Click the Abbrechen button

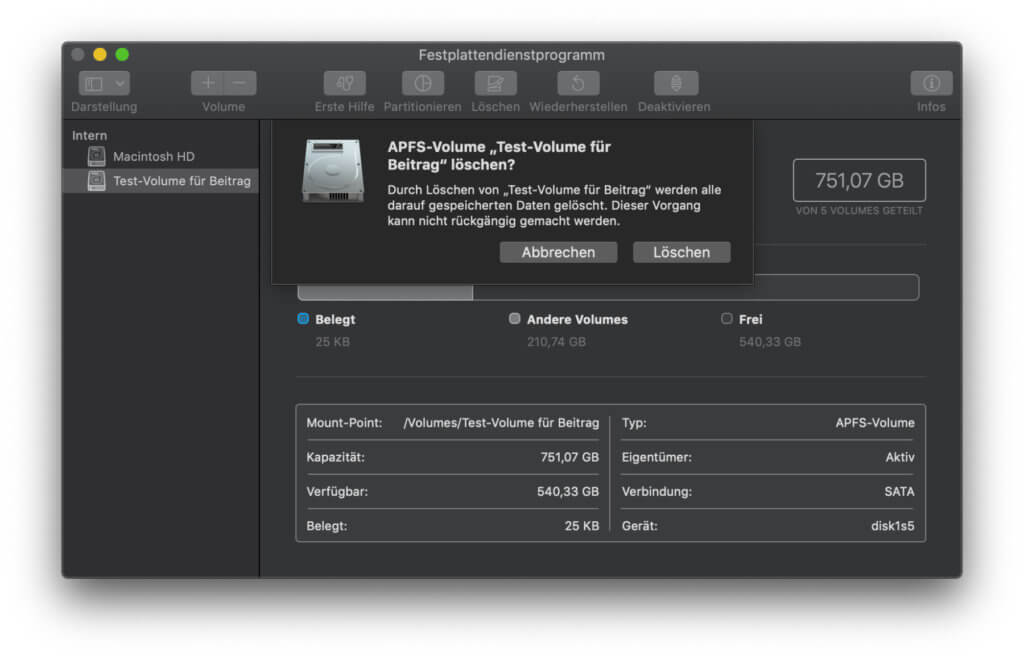click(558, 253)
